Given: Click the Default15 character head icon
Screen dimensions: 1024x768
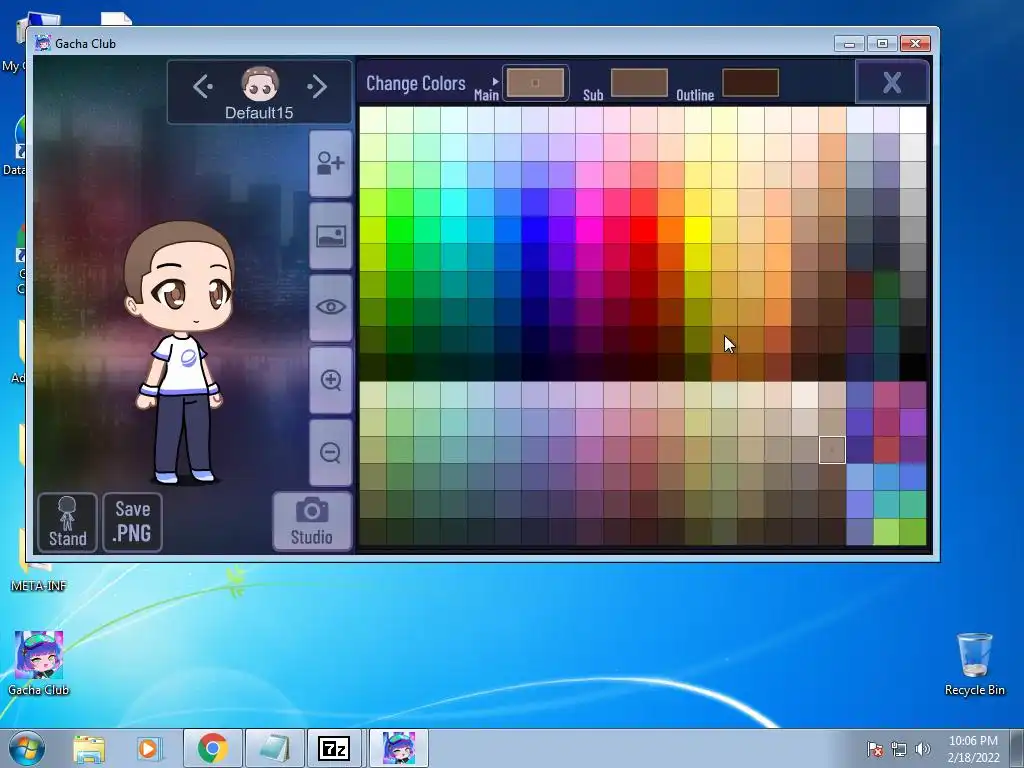Looking at the screenshot, I should [260, 84].
